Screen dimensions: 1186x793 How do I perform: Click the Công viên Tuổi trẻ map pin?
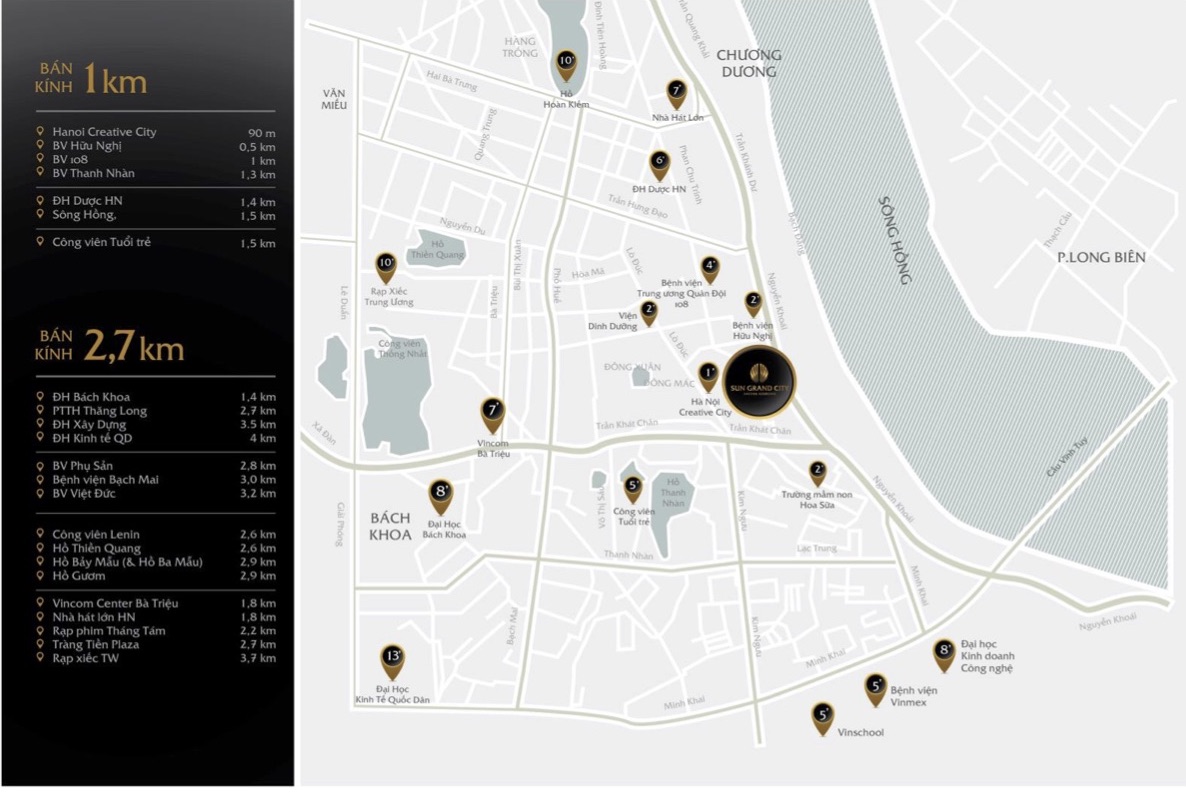point(633,488)
